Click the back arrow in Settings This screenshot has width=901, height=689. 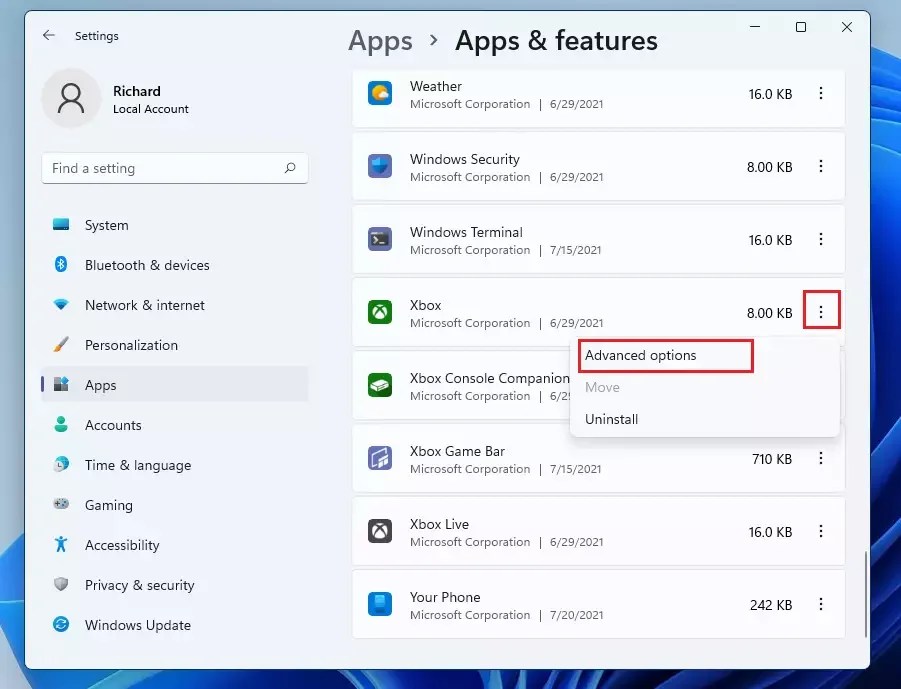(x=48, y=35)
